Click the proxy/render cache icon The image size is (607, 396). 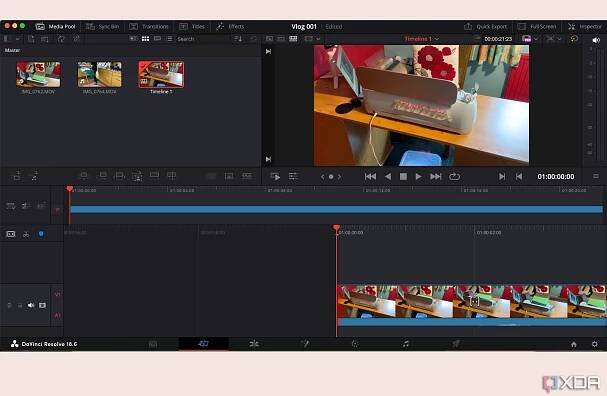pyautogui.click(x=574, y=39)
